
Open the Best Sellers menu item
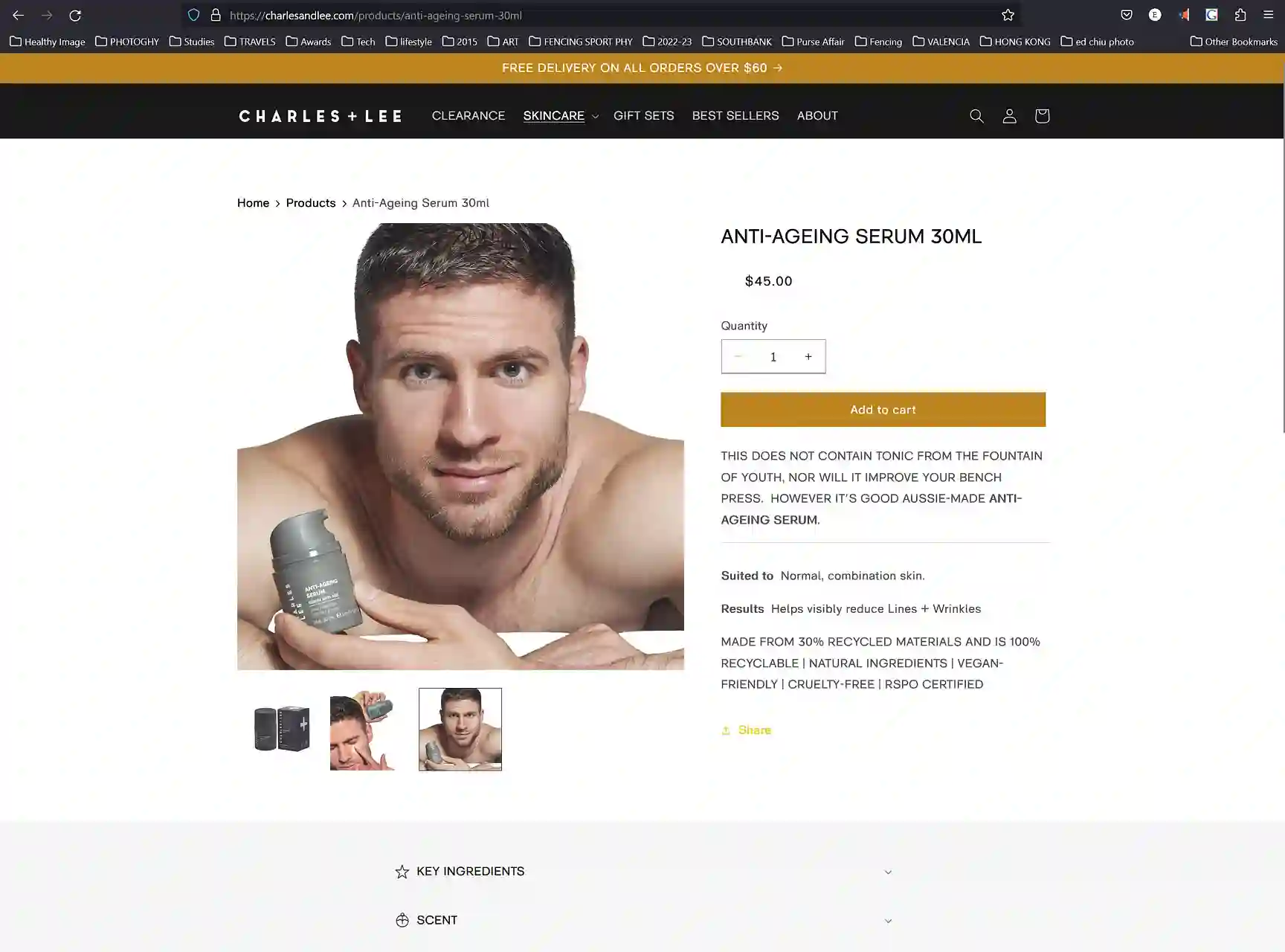coord(735,116)
